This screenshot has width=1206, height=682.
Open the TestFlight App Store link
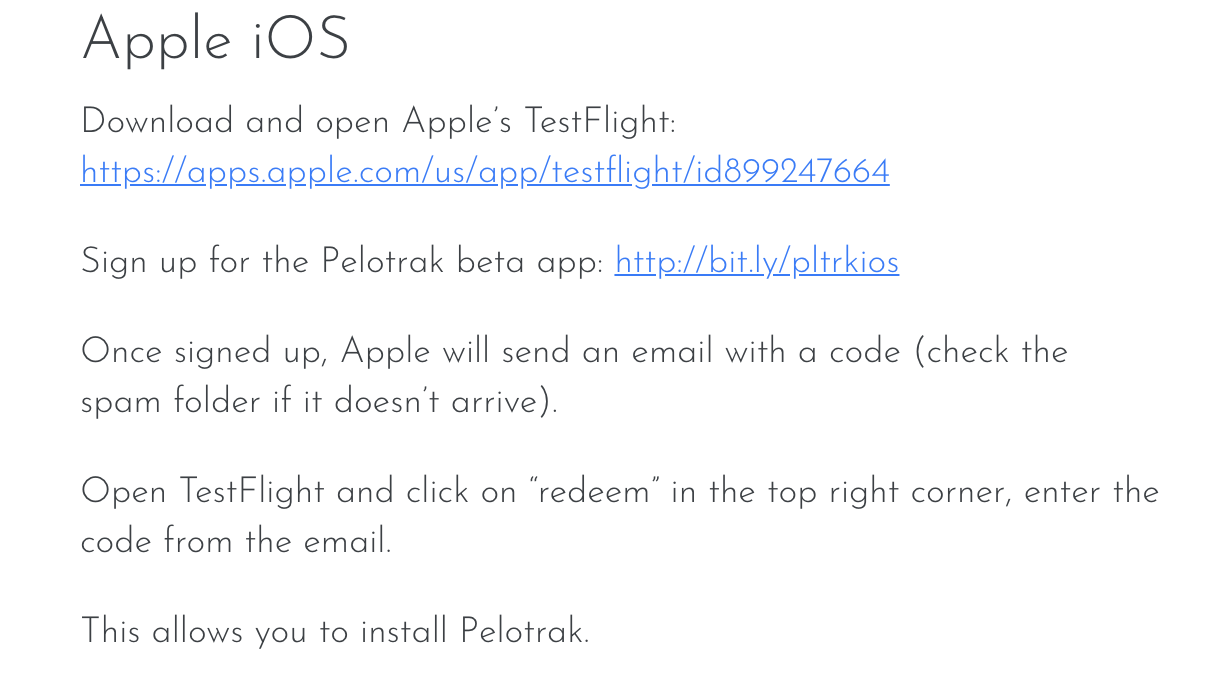click(485, 172)
